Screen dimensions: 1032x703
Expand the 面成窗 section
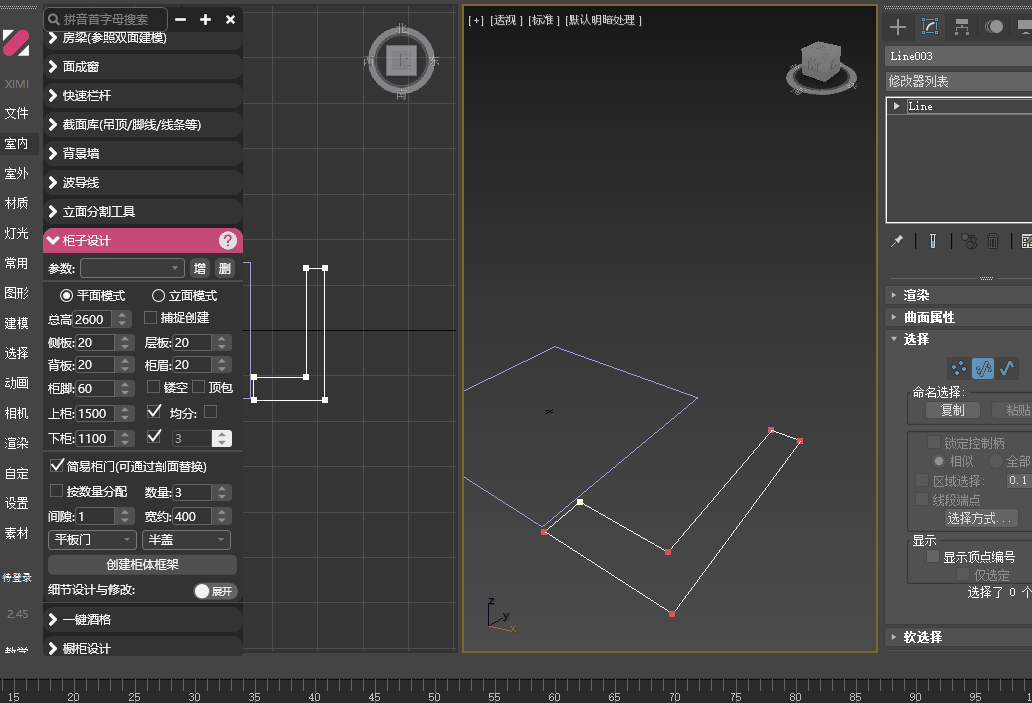pyautogui.click(x=143, y=66)
